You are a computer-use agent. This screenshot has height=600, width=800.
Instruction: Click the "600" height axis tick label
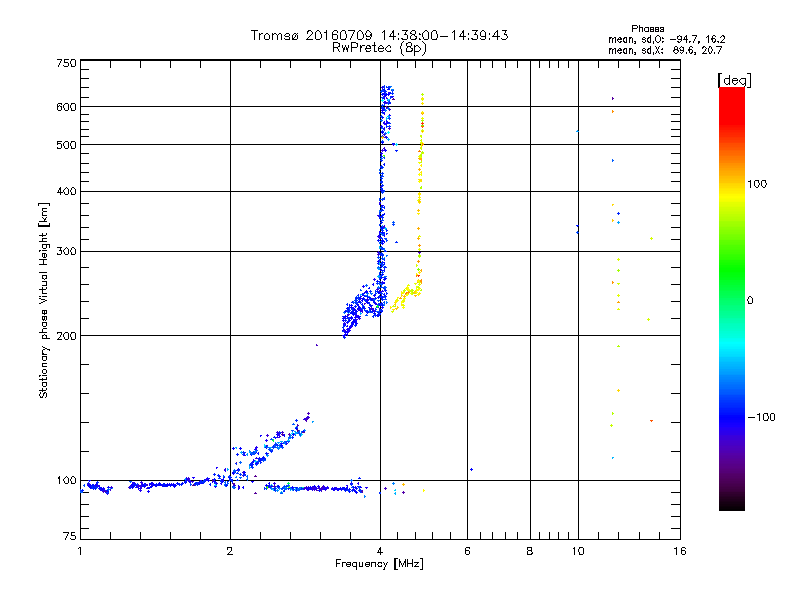pos(66,107)
